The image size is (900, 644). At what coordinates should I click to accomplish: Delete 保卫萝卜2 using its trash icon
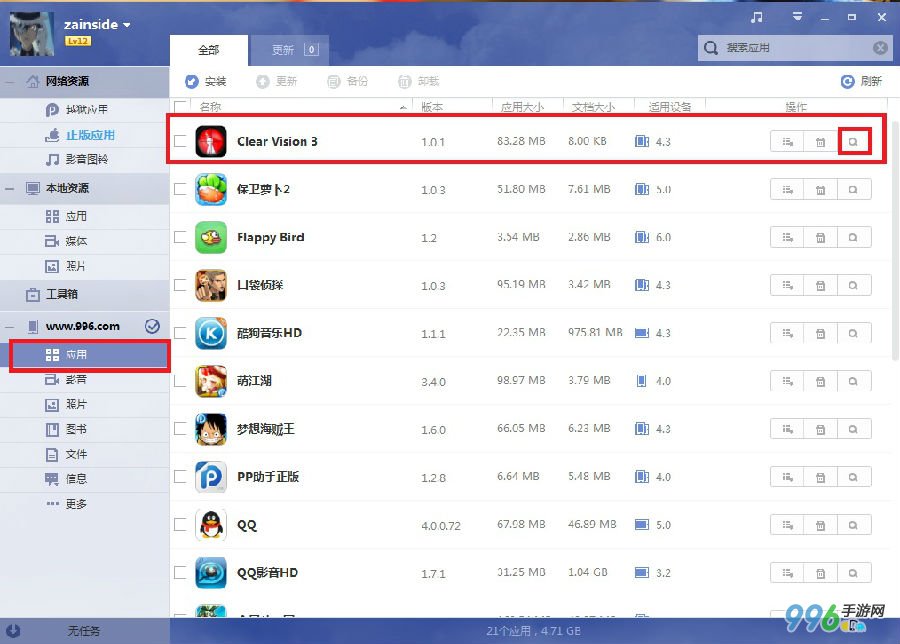(x=820, y=189)
